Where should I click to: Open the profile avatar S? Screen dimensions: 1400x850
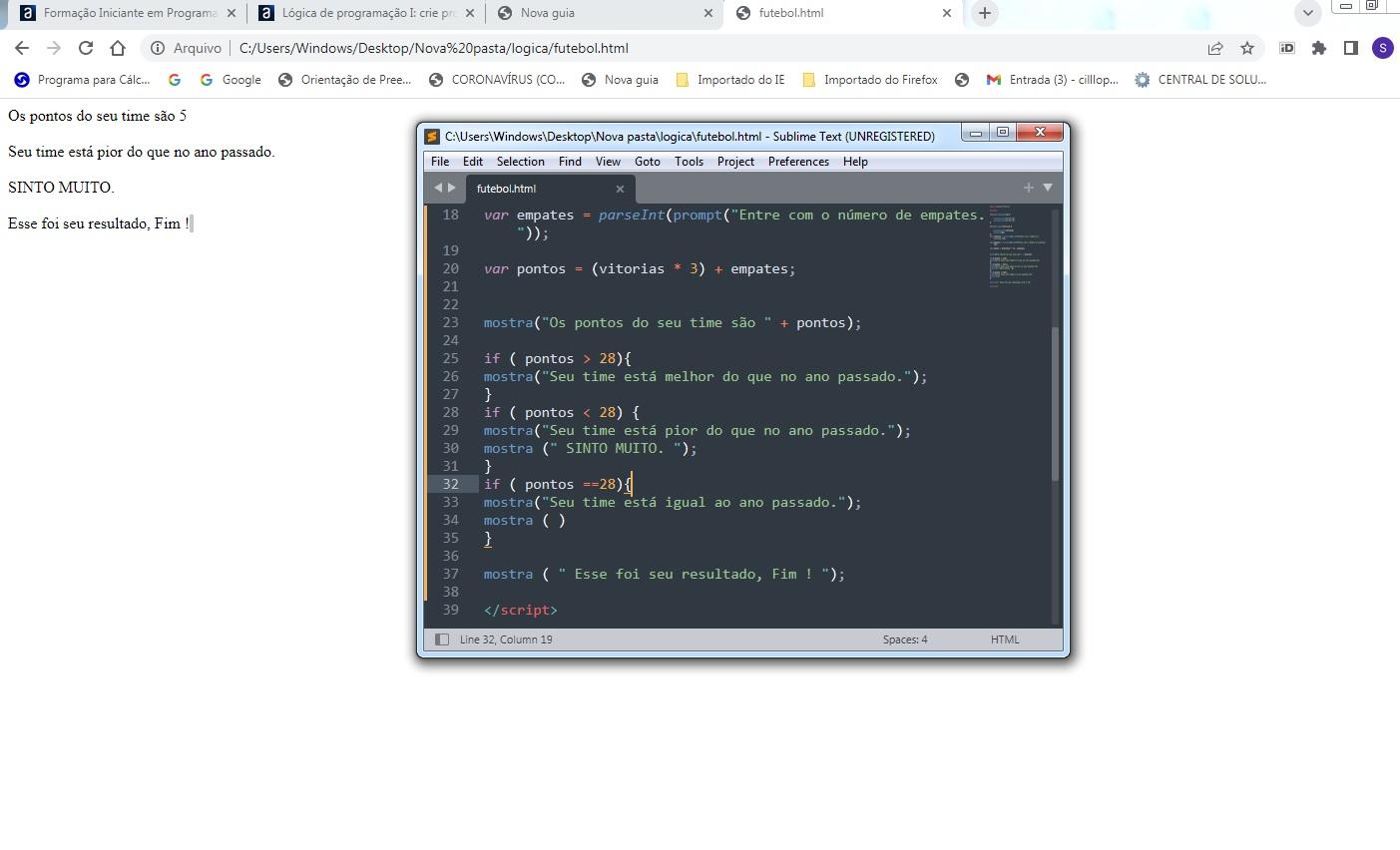tap(1382, 48)
